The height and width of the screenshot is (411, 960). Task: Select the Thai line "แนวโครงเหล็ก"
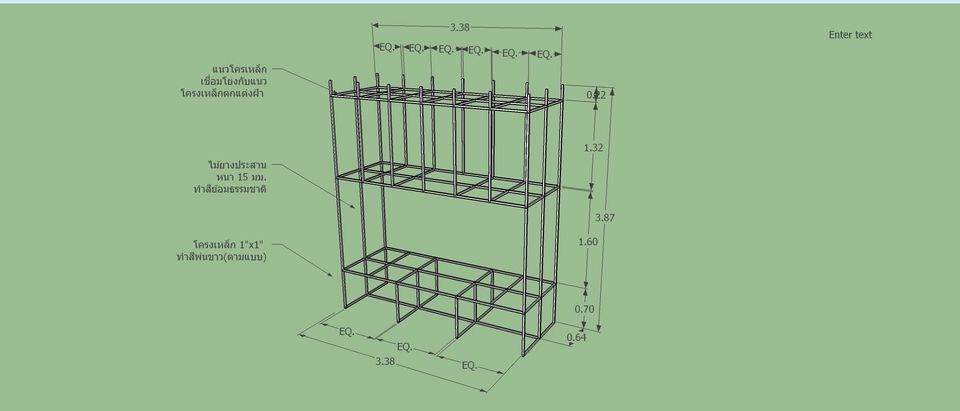(x=239, y=69)
